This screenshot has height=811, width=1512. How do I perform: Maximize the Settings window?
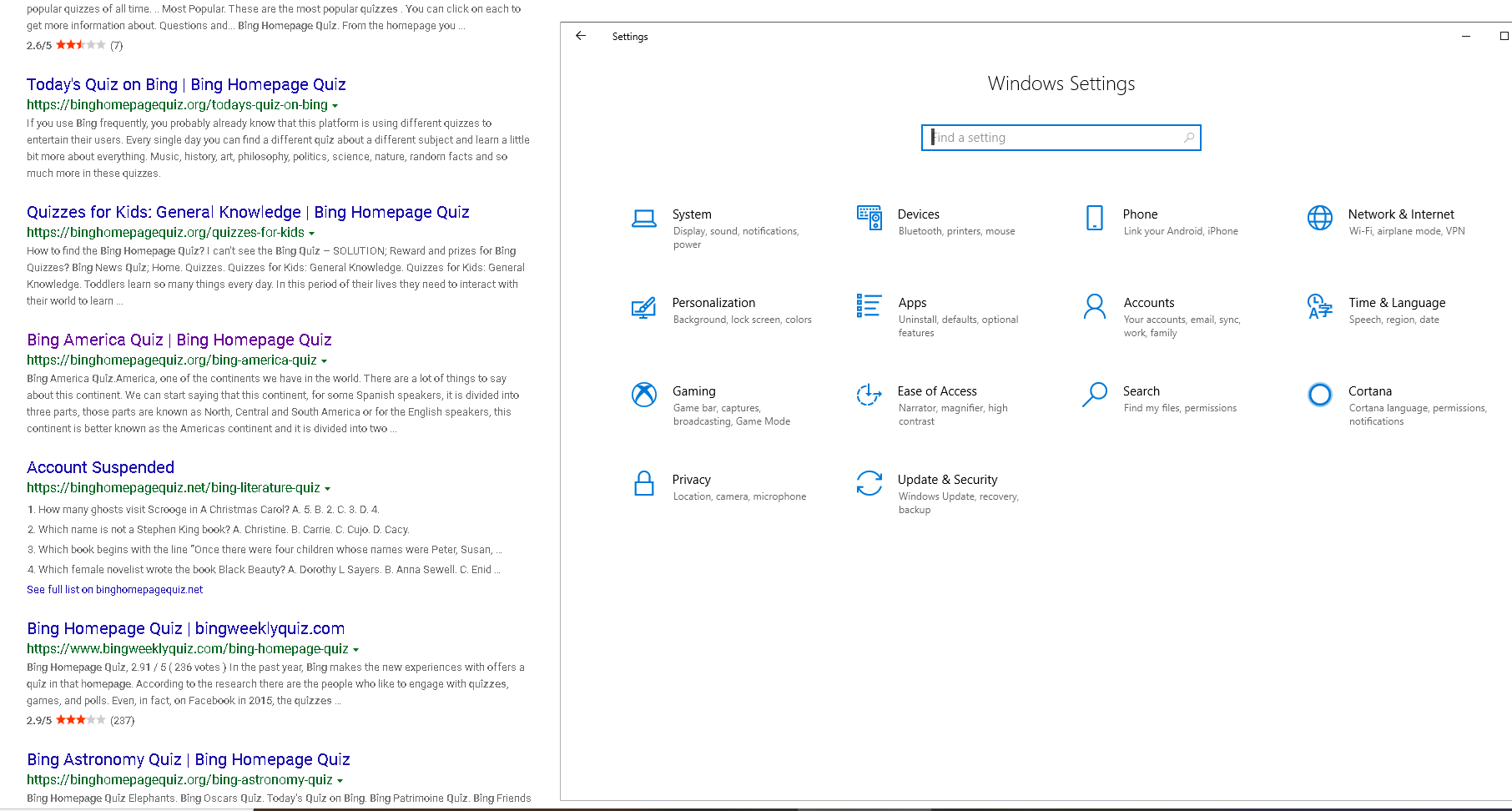(1504, 36)
